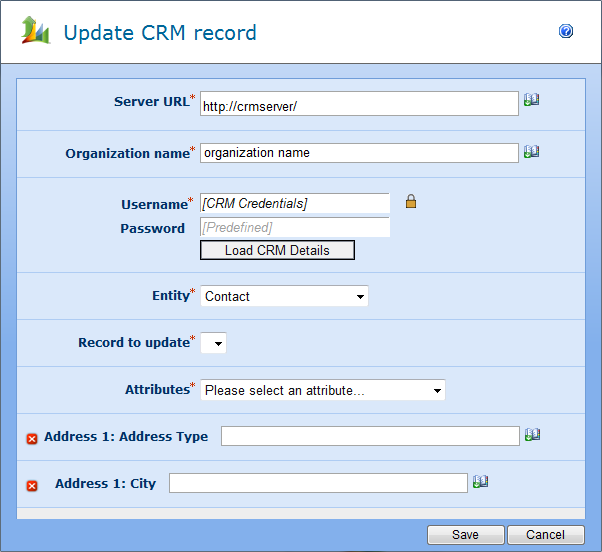Open lookup icon beside City field
This screenshot has height=552, width=602.
coord(480,482)
